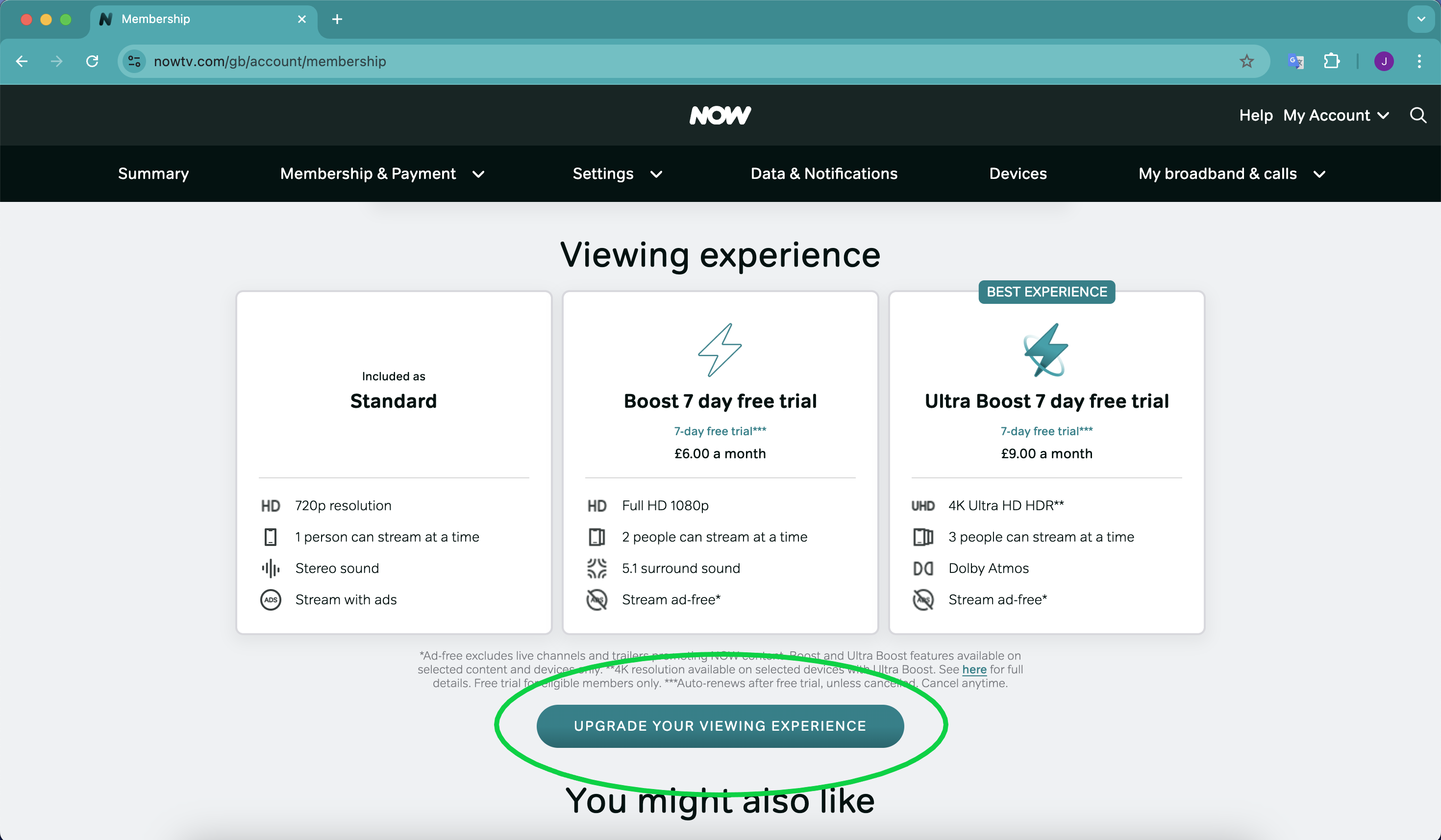This screenshot has height=840, width=1441.
Task: Click the £9.00 a month price
Action: [1046, 454]
